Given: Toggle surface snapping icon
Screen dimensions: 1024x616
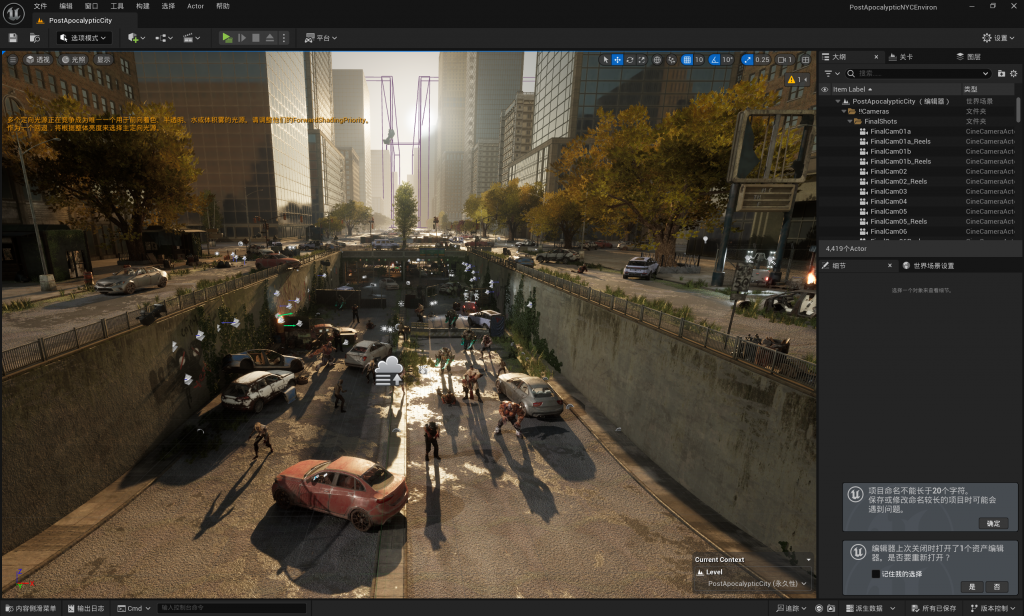Looking at the screenshot, I should click(x=671, y=59).
